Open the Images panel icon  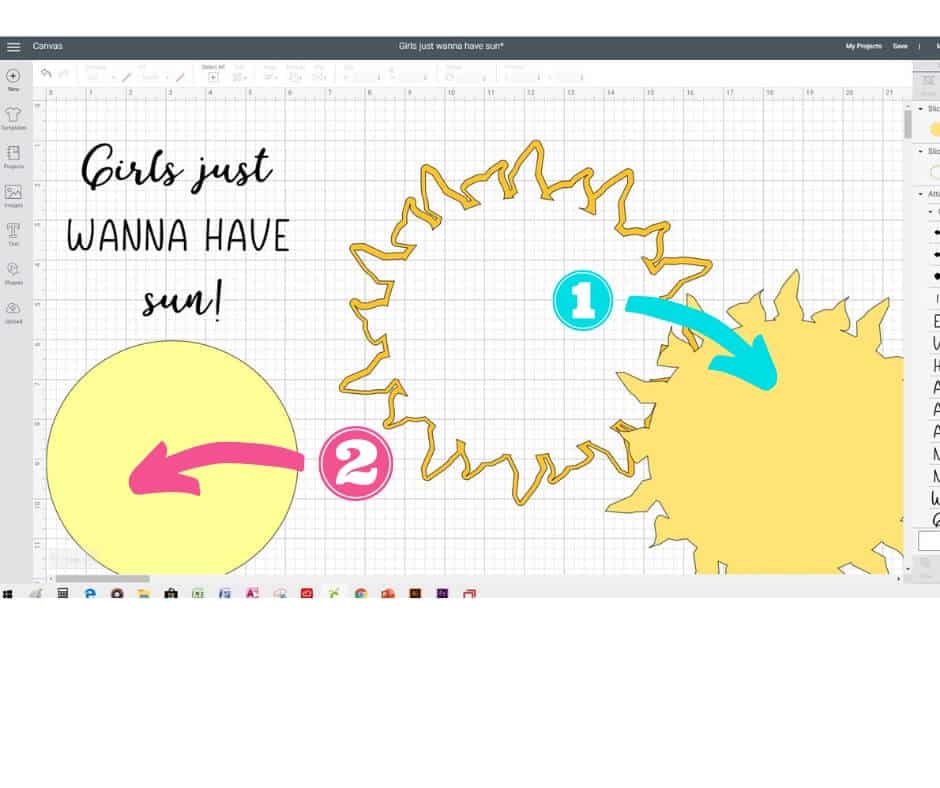pos(13,192)
